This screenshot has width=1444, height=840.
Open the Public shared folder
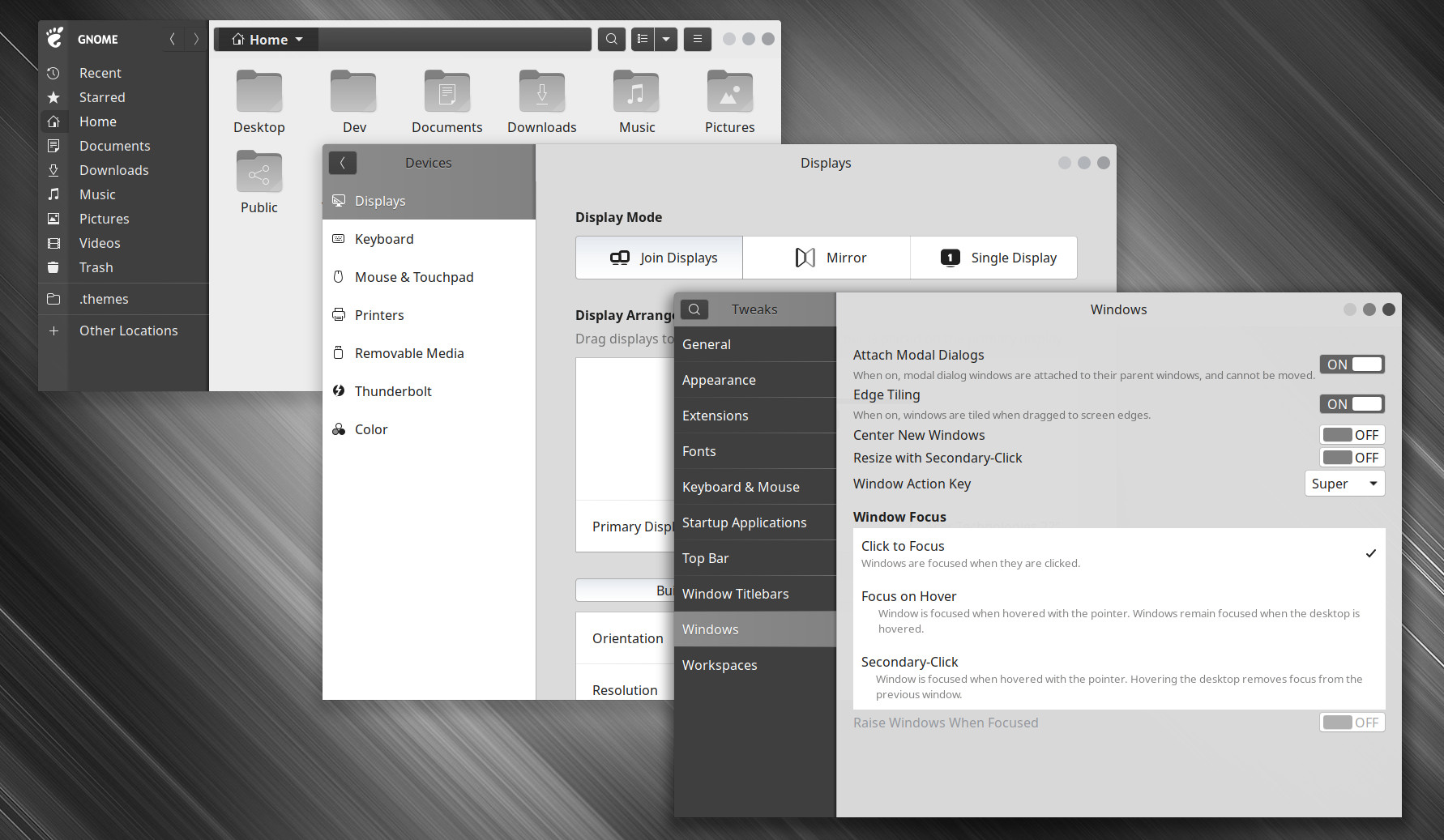pos(259,182)
